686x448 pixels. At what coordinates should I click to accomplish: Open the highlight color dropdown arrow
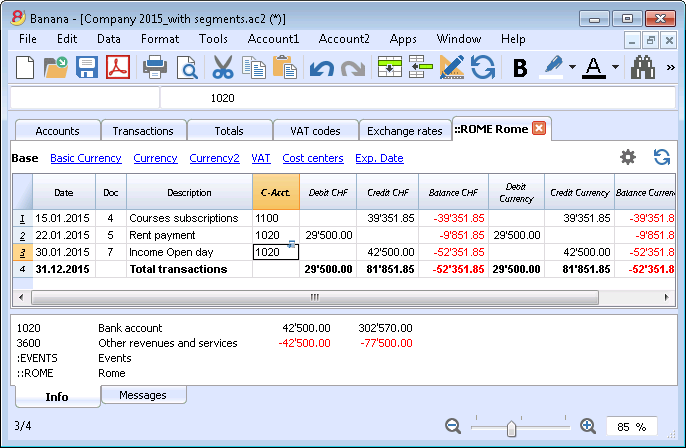pos(572,67)
